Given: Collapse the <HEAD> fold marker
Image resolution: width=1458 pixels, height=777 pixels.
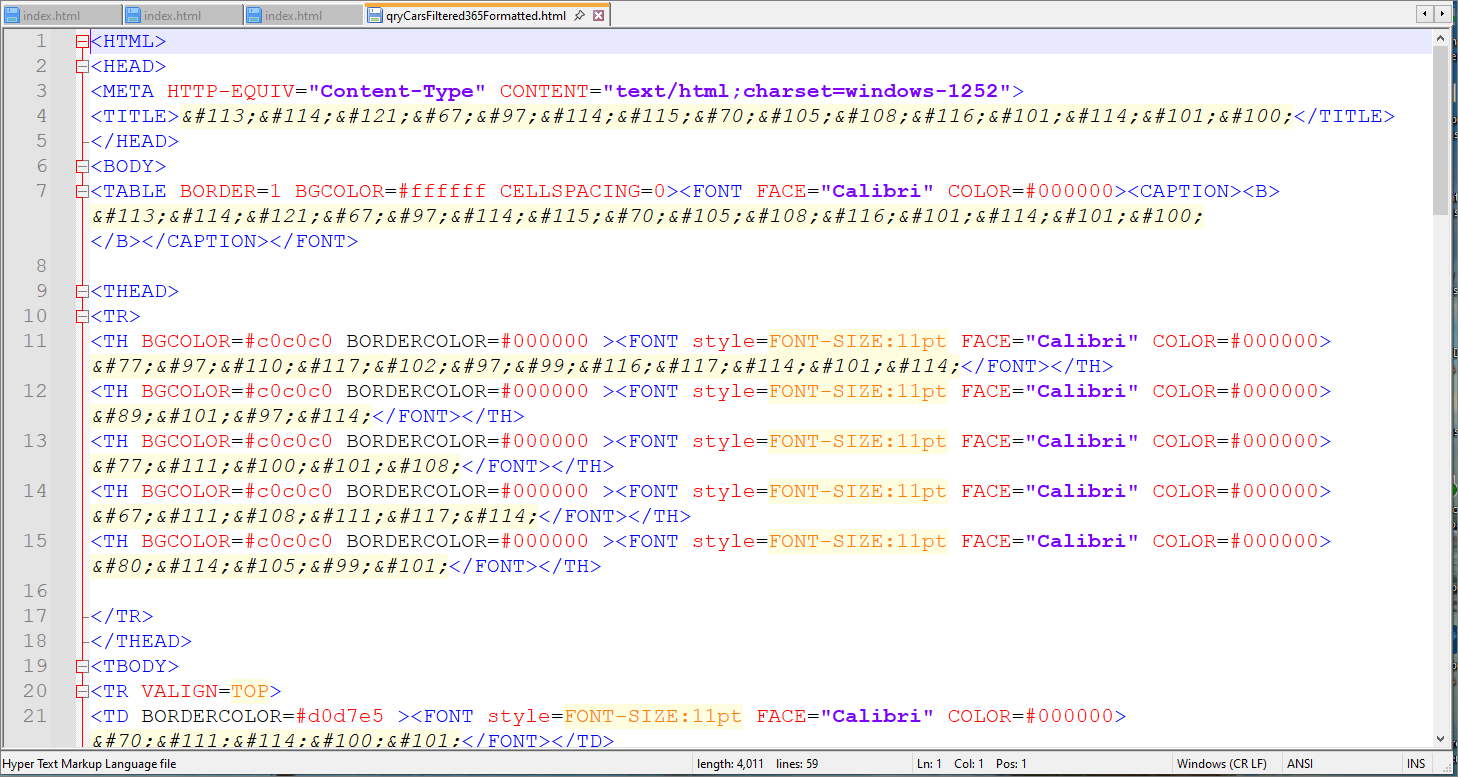Looking at the screenshot, I should (x=82, y=67).
